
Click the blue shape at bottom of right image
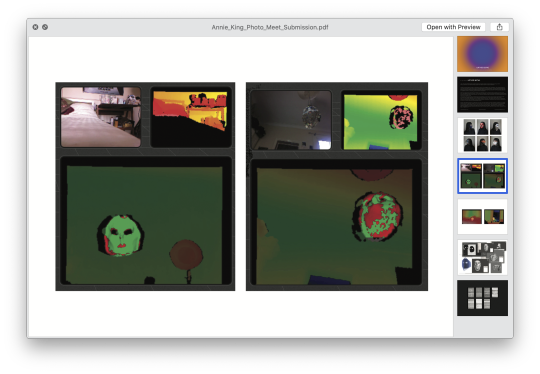pos(329,280)
